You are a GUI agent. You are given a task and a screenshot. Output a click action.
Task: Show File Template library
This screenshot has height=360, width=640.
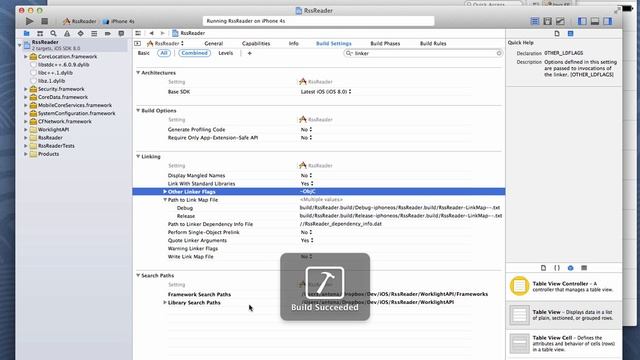[543, 268]
